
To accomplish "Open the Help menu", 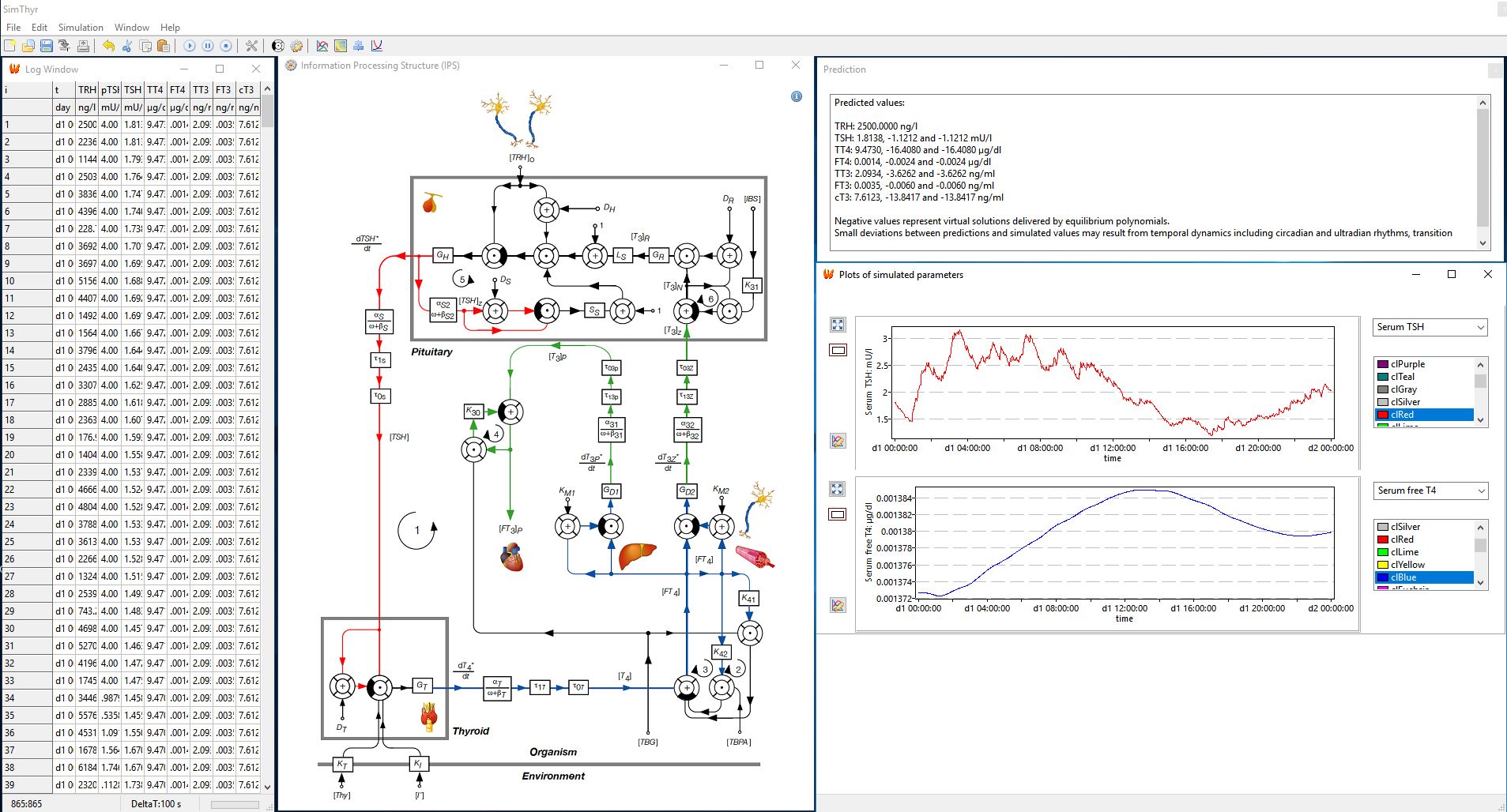I will pos(170,27).
